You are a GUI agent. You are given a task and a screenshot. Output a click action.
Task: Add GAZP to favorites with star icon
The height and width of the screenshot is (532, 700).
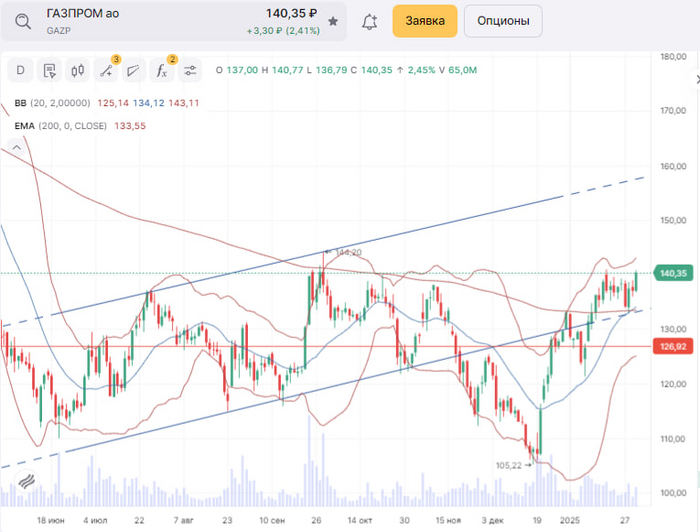pyautogui.click(x=333, y=21)
